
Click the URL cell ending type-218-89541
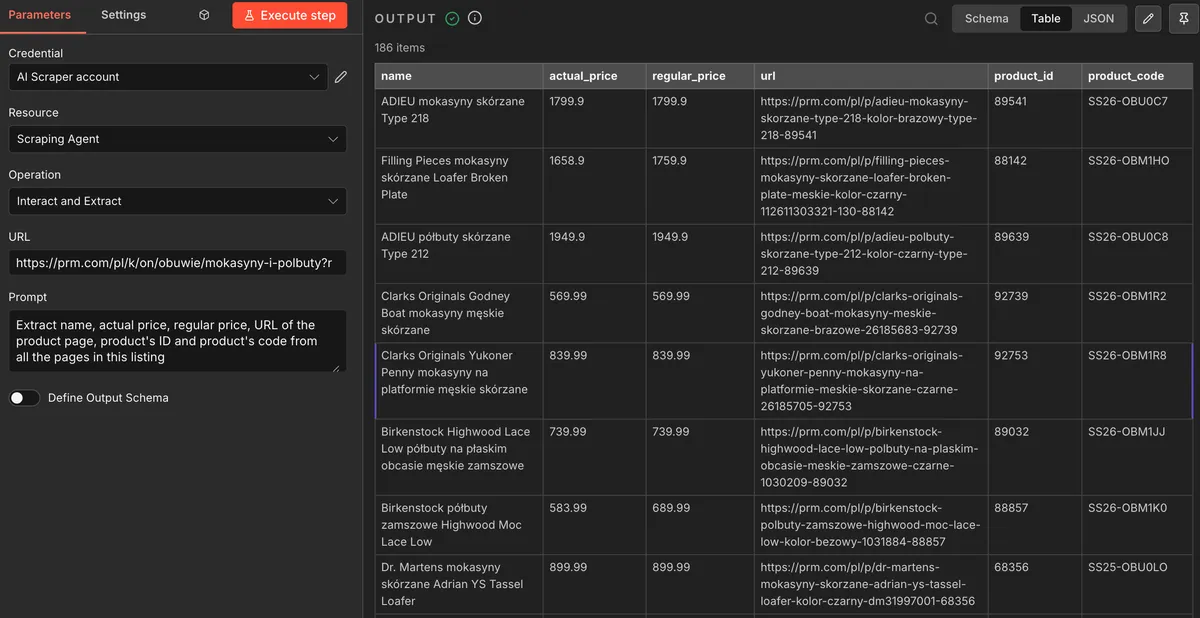871,118
